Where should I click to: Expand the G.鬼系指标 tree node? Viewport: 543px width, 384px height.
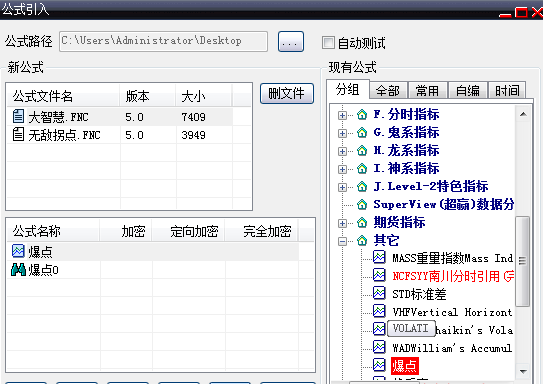(342, 133)
